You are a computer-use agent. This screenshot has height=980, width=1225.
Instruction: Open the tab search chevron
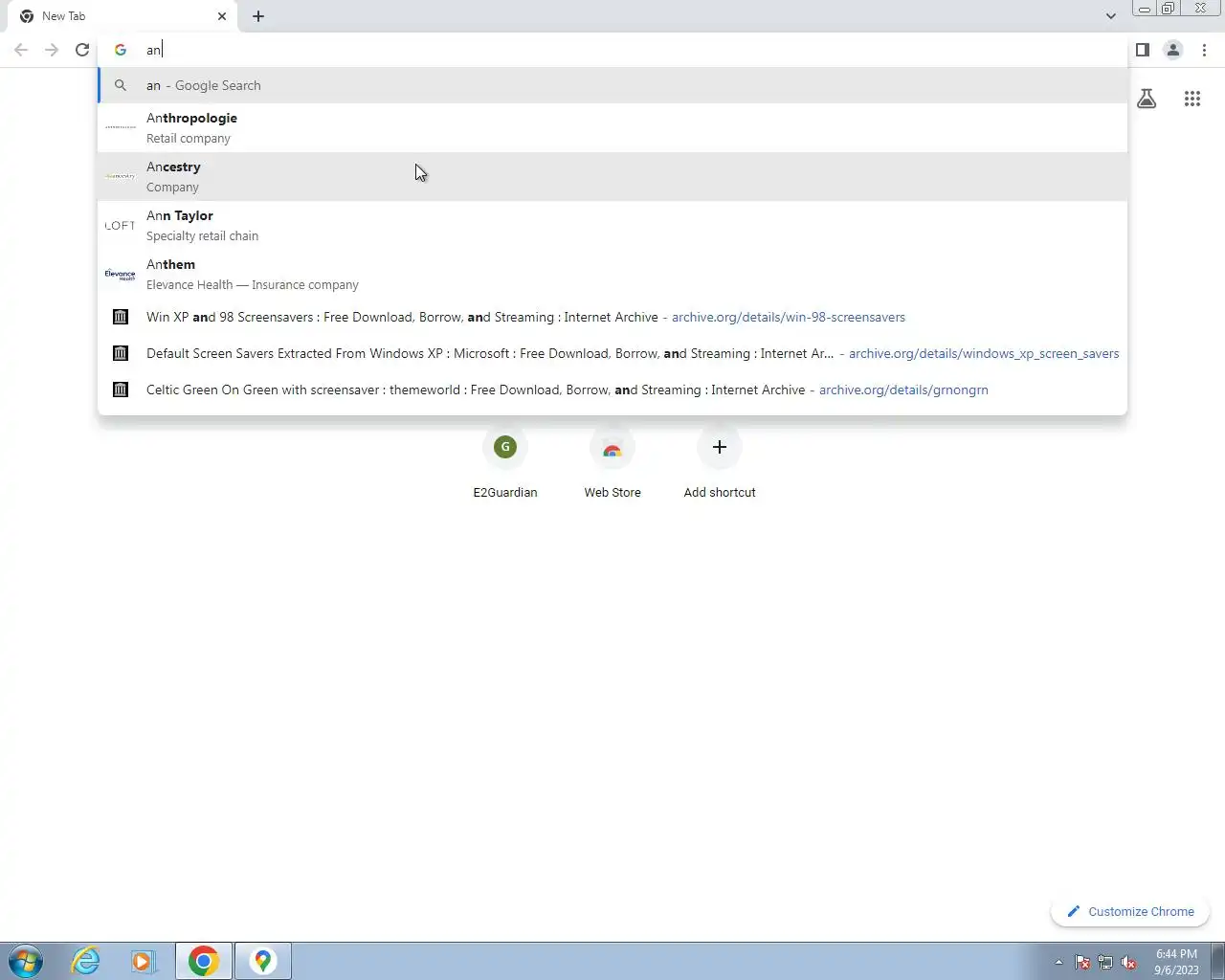click(1110, 16)
